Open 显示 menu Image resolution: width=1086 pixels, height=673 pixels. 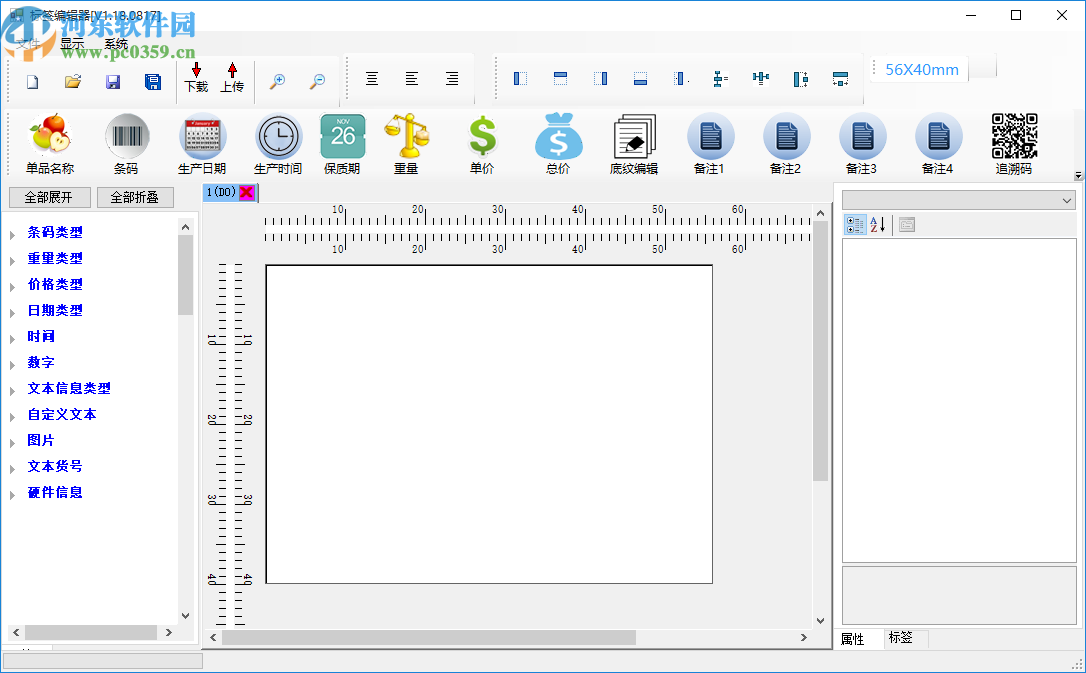(72, 44)
